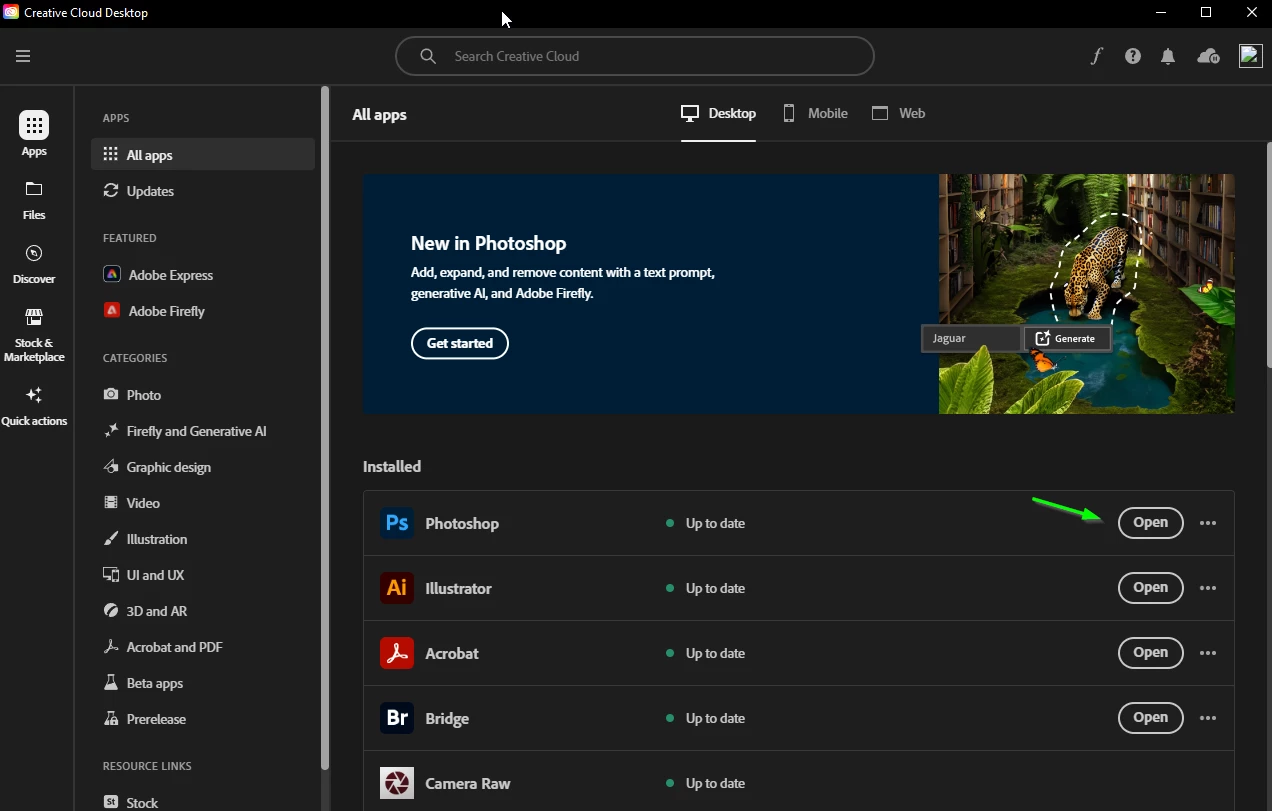Screen dimensions: 1272x811
Task: Open more options for Bridge
Action: tap(1208, 718)
